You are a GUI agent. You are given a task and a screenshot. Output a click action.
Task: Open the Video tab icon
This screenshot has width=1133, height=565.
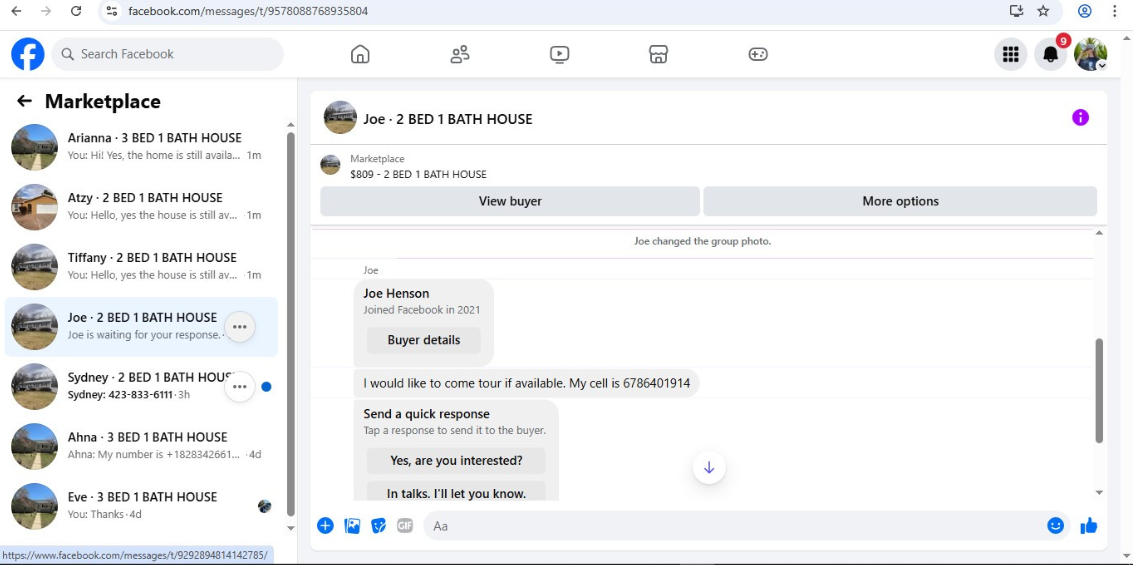pos(559,54)
